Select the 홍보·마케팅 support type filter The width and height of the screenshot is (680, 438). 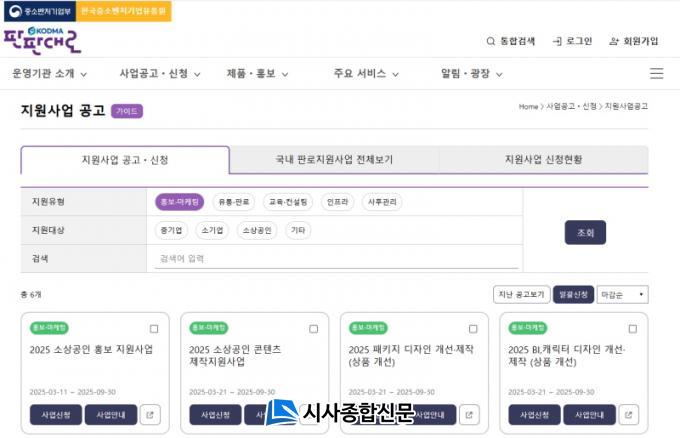click(x=180, y=202)
